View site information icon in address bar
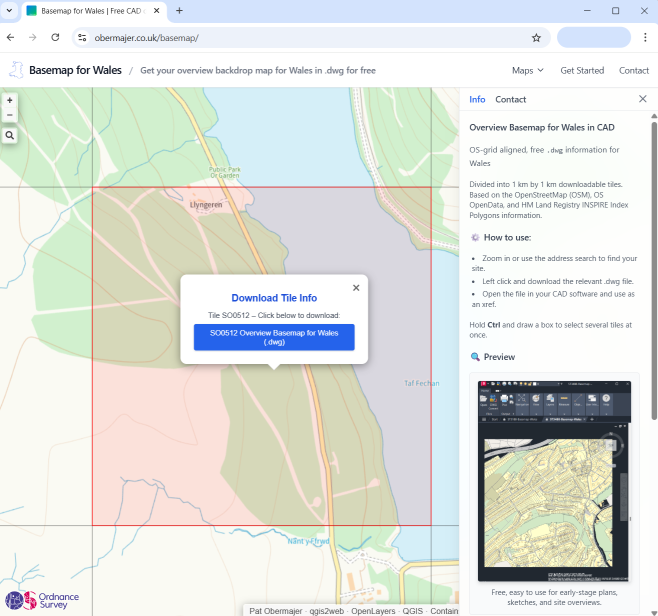The image size is (658, 616). coord(83,37)
